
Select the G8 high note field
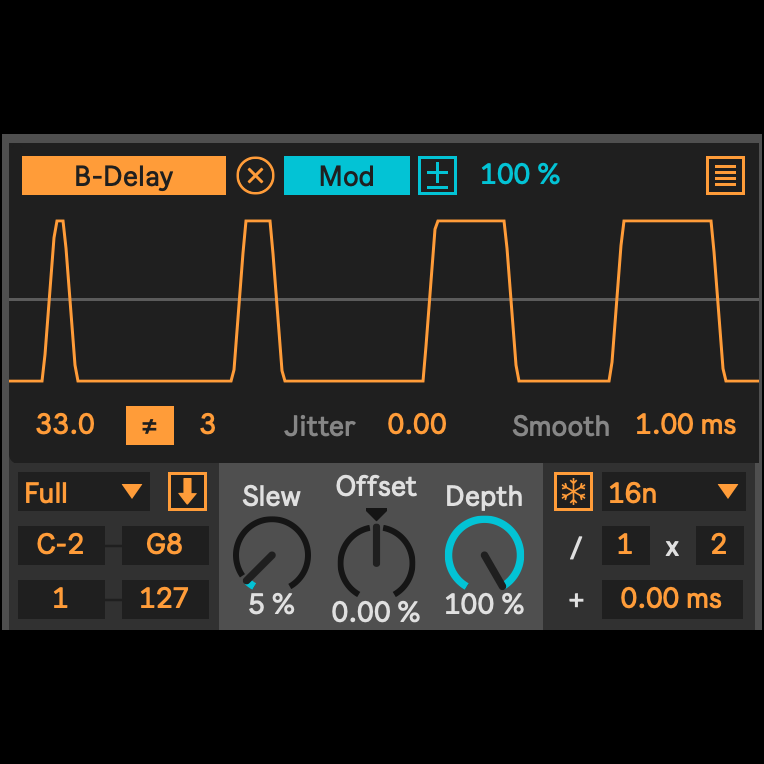[165, 546]
